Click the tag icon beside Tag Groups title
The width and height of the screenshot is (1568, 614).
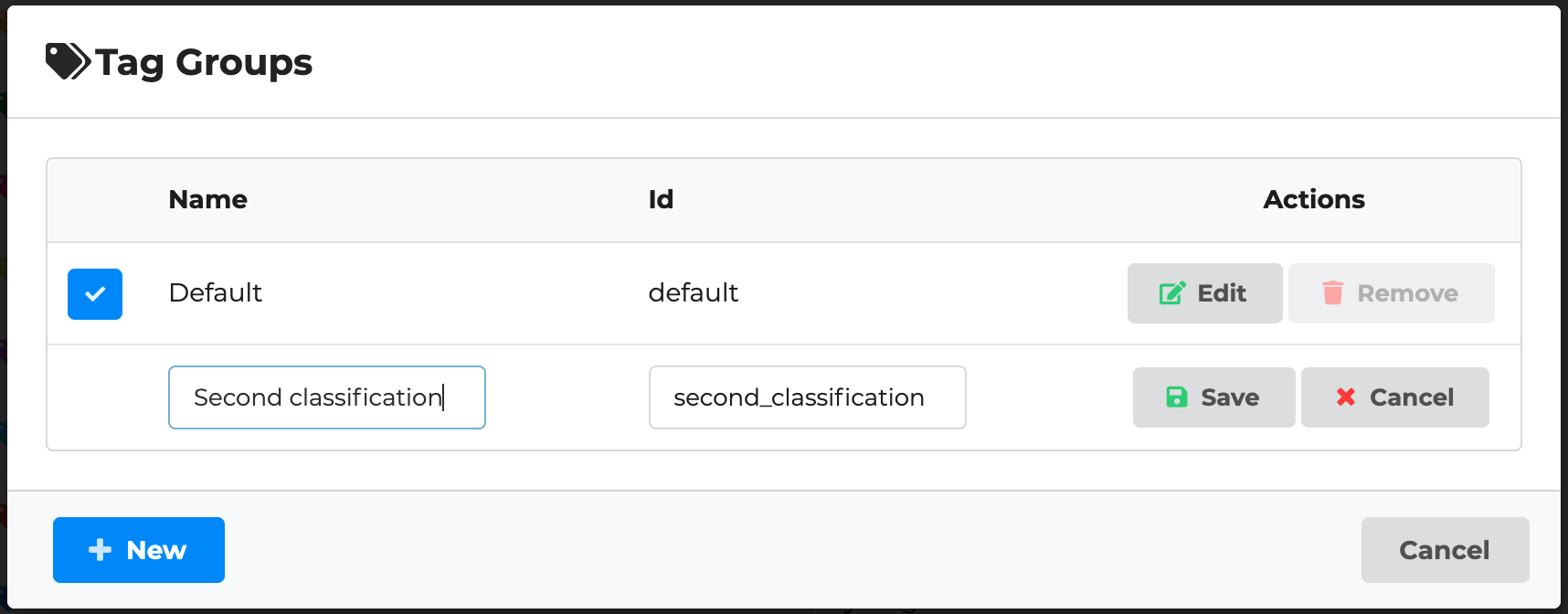pos(68,62)
